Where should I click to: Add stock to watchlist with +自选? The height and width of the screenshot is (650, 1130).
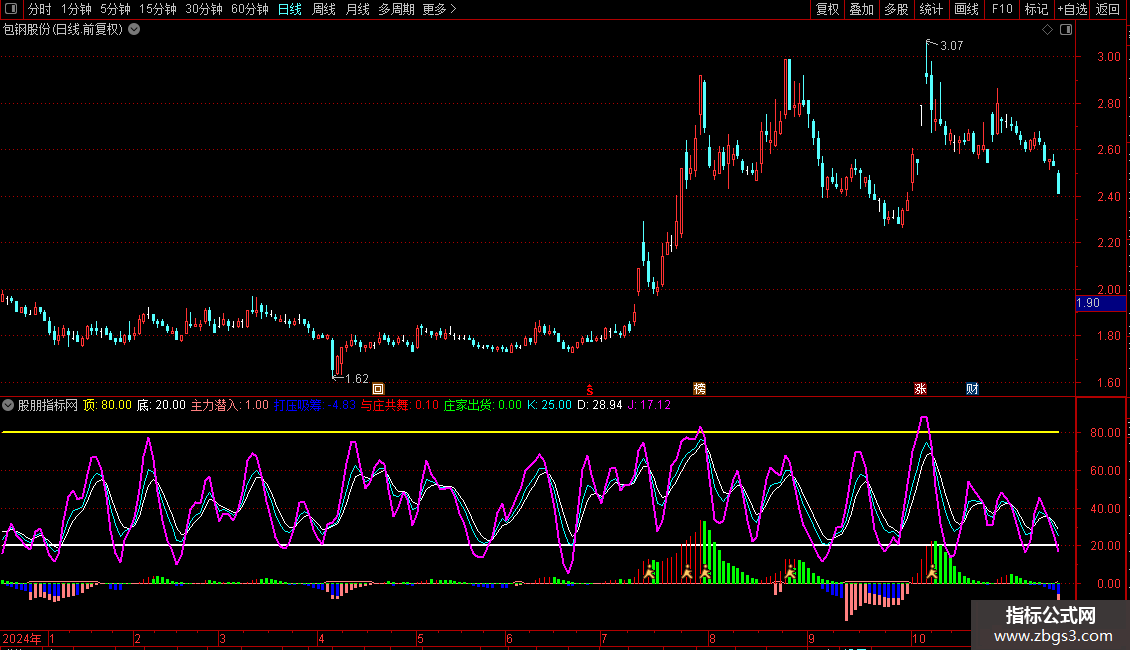1072,9
